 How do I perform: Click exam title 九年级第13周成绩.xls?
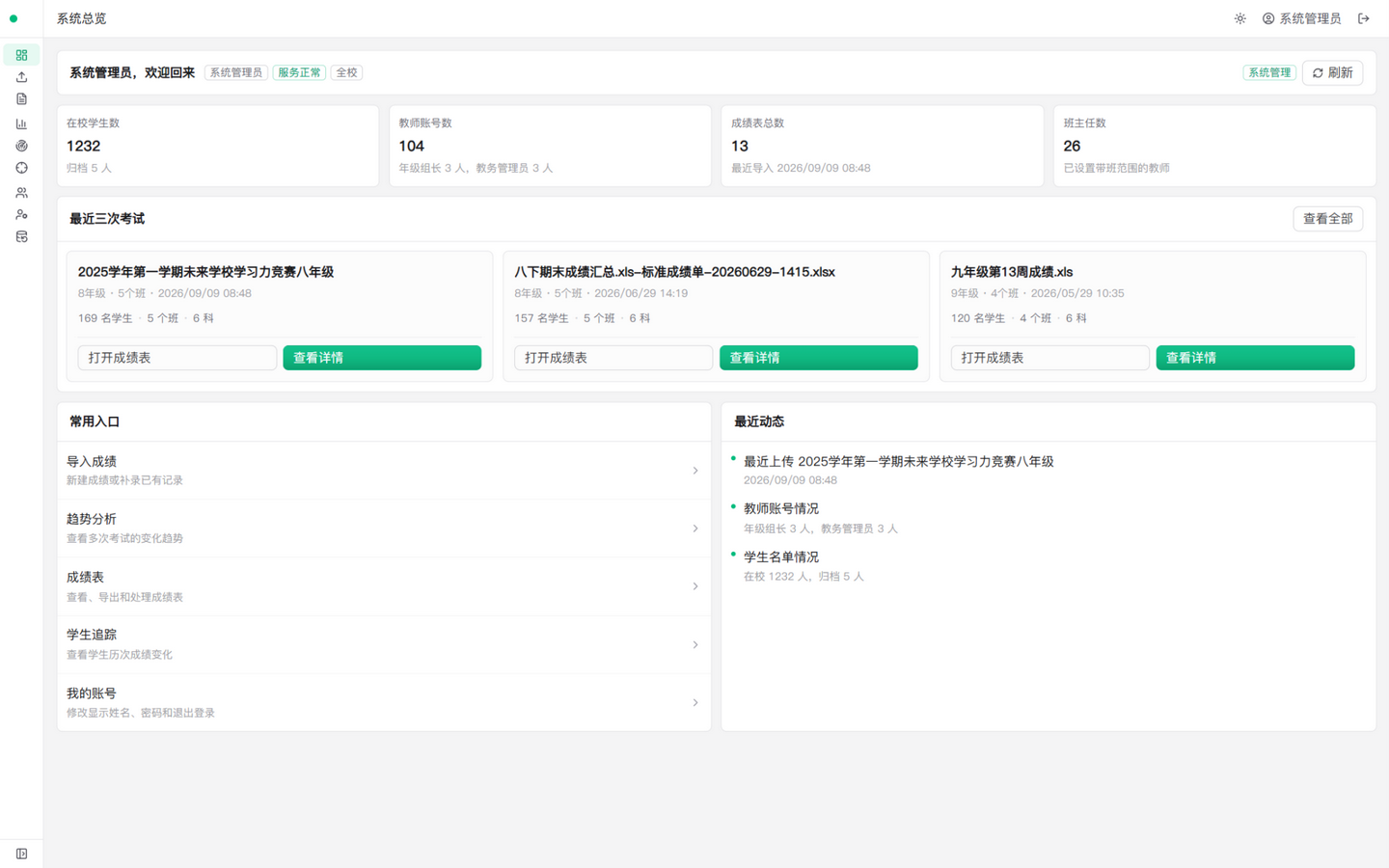tap(1012, 272)
